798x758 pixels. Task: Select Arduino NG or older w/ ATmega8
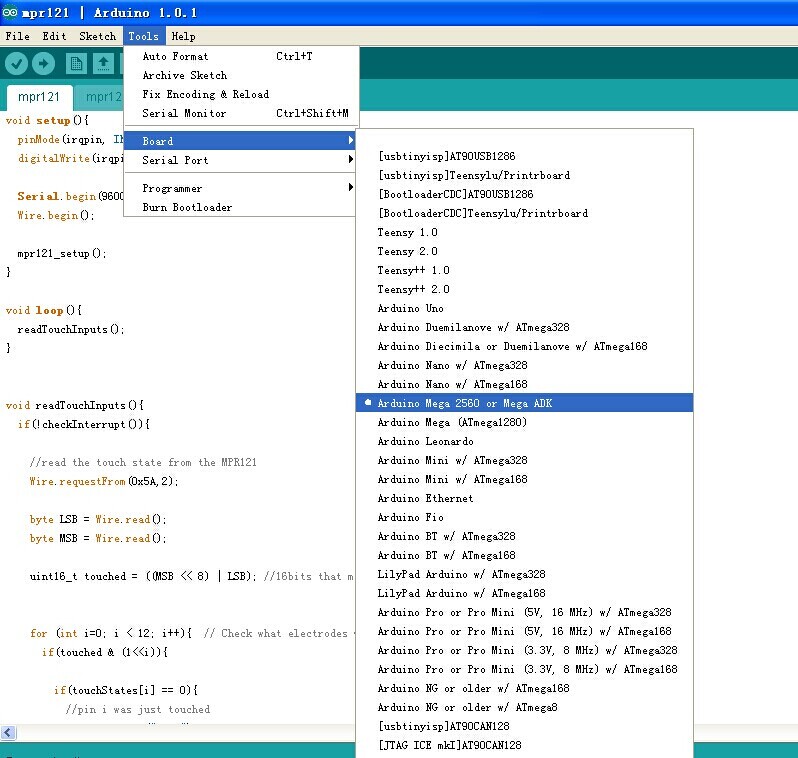point(524,708)
